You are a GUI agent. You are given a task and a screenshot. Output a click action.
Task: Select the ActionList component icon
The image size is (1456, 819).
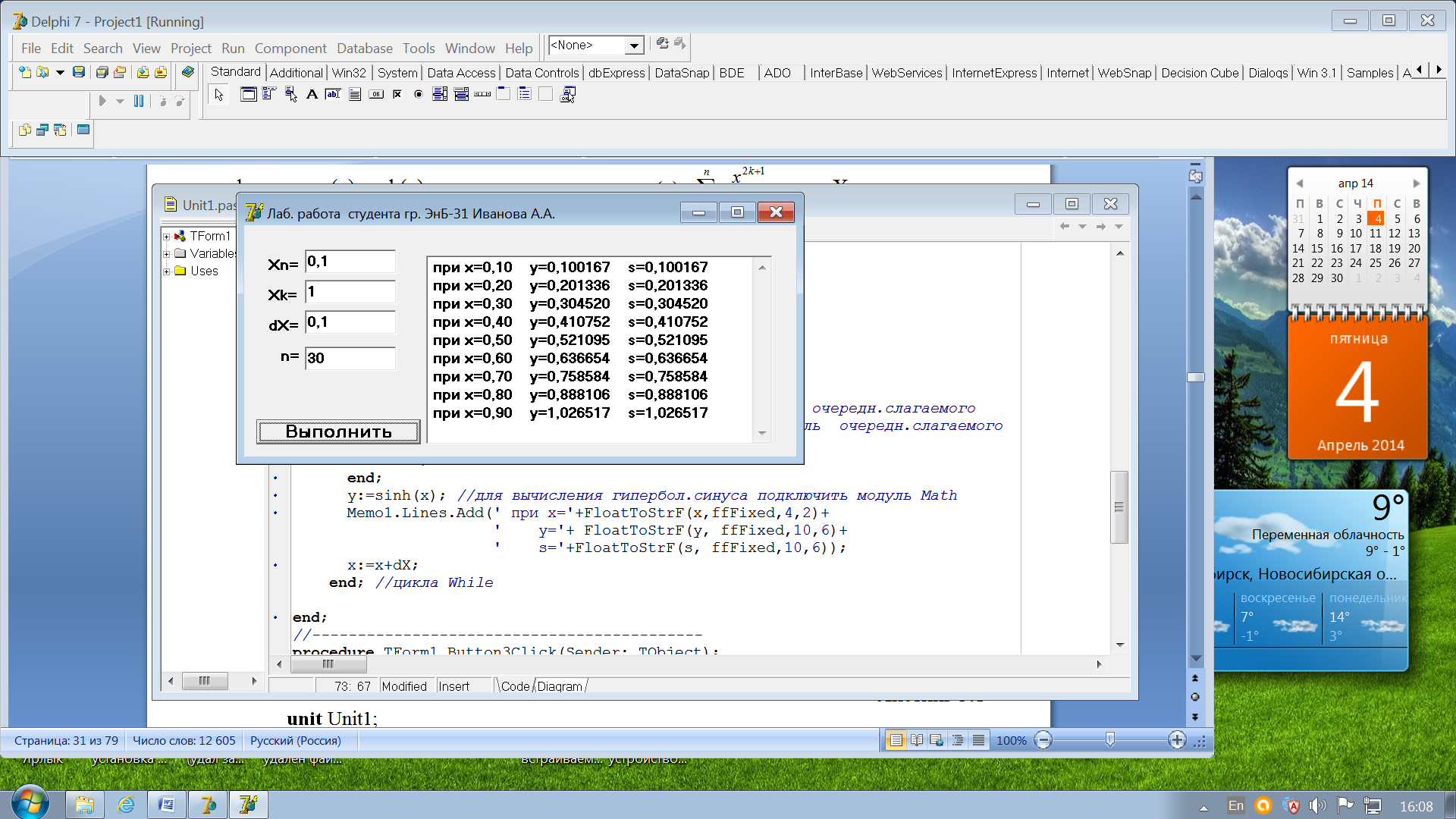click(x=567, y=94)
